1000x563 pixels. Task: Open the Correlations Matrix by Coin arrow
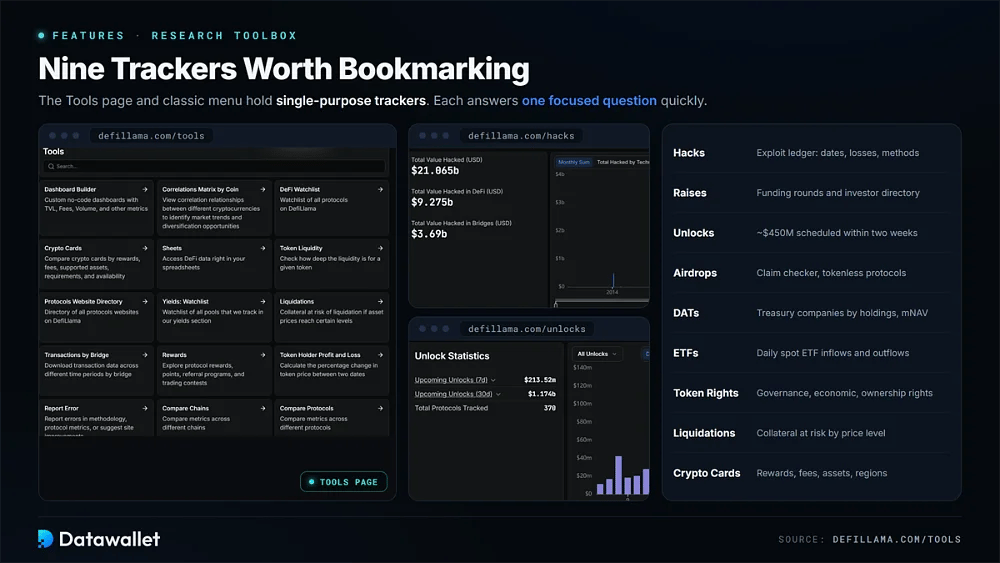pos(262,189)
